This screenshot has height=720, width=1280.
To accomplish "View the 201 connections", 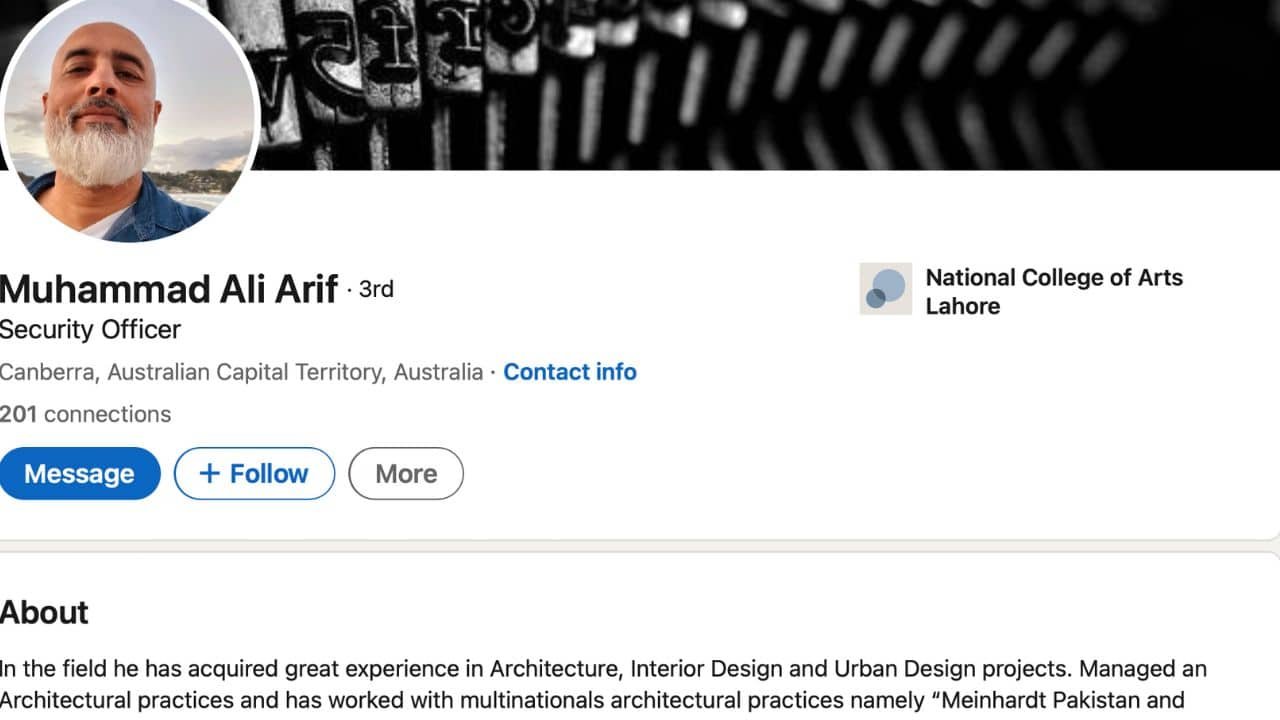I will point(85,414).
